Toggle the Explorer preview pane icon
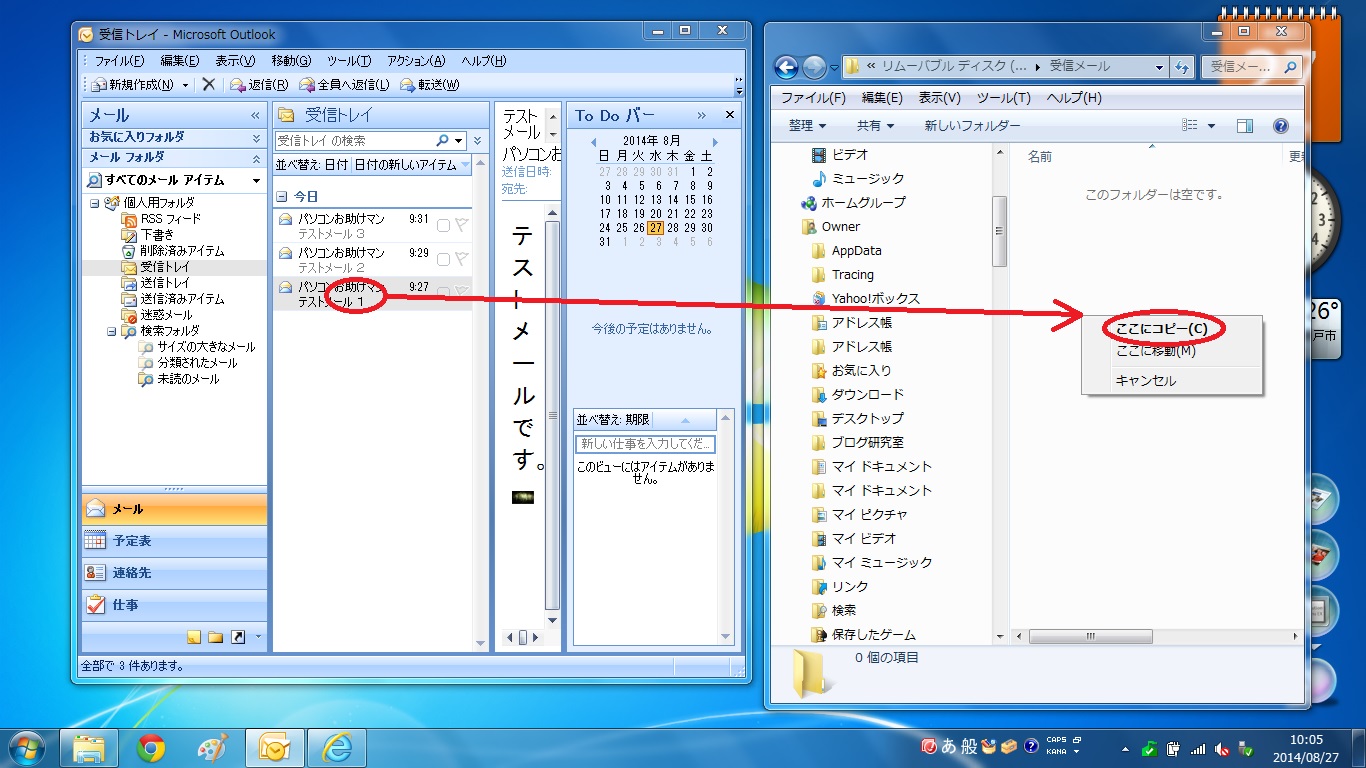This screenshot has width=1366, height=768. pos(1245,126)
